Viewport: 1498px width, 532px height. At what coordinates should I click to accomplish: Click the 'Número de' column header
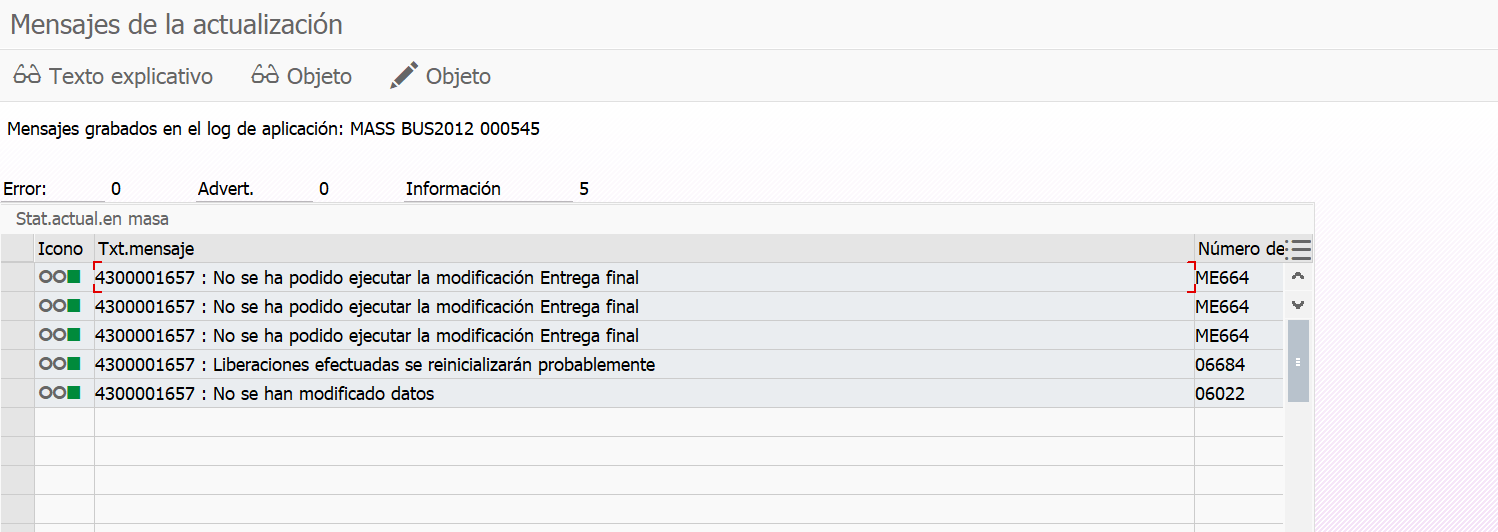[x=1239, y=249]
